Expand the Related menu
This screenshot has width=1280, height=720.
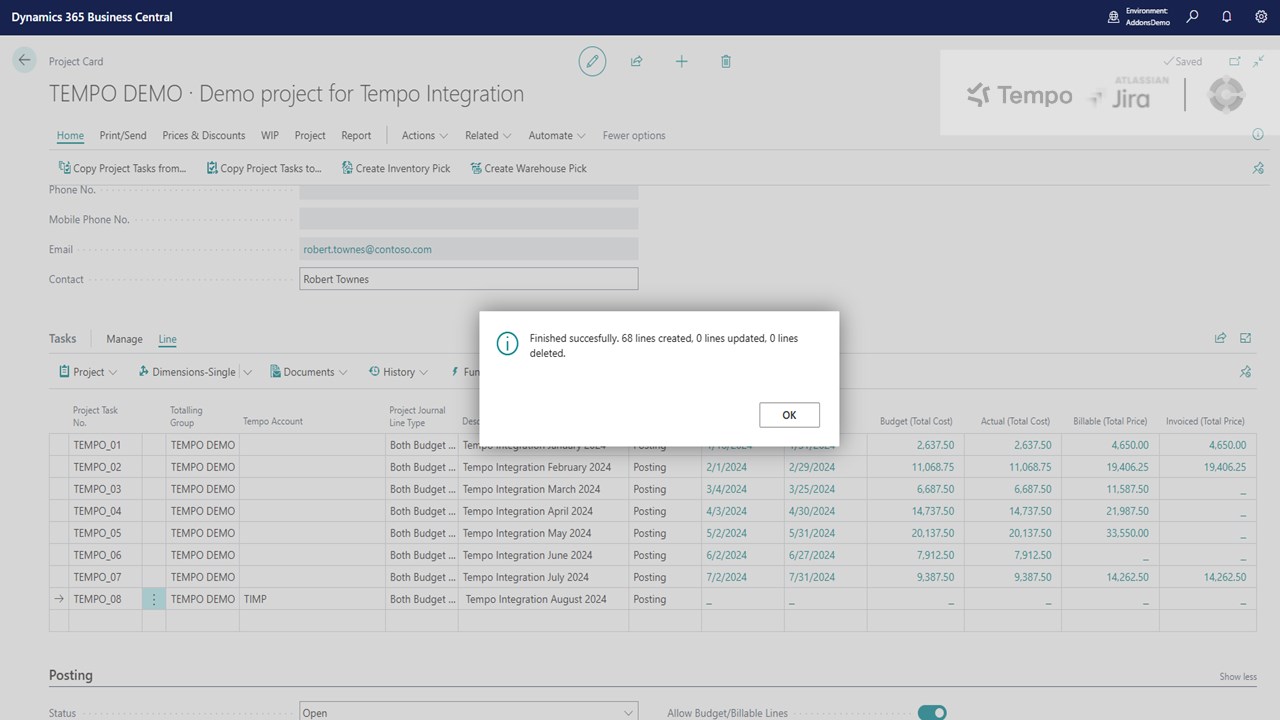coord(488,135)
